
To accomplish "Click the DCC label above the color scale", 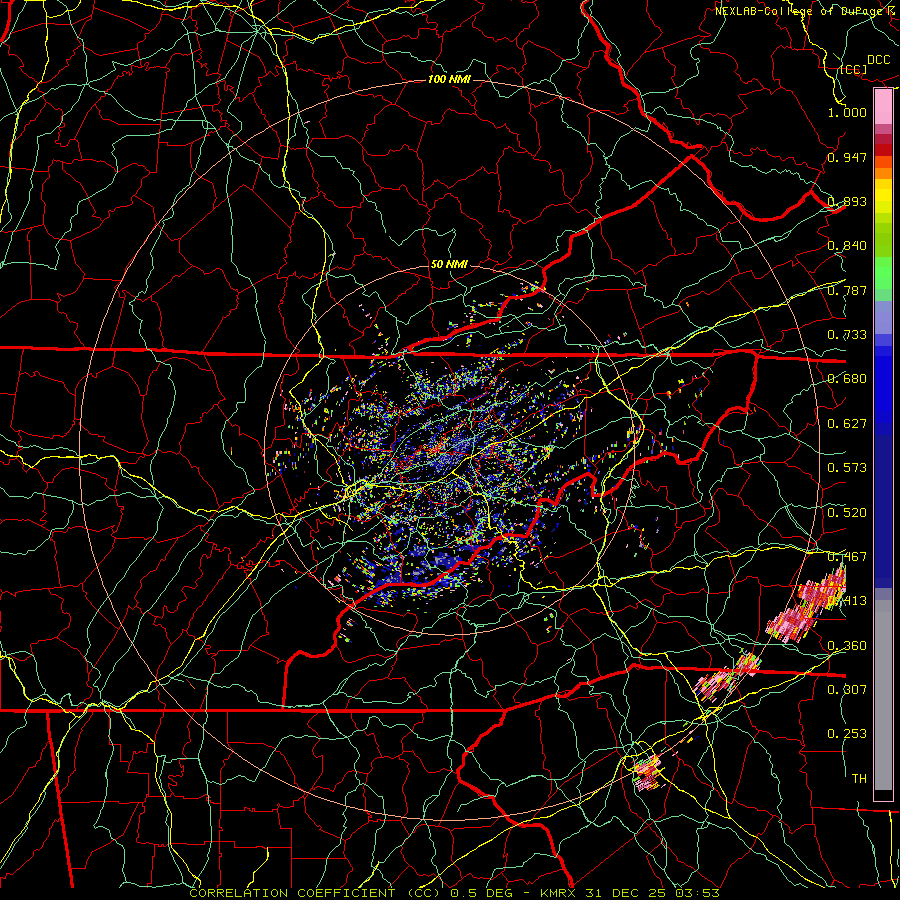I will point(878,60).
